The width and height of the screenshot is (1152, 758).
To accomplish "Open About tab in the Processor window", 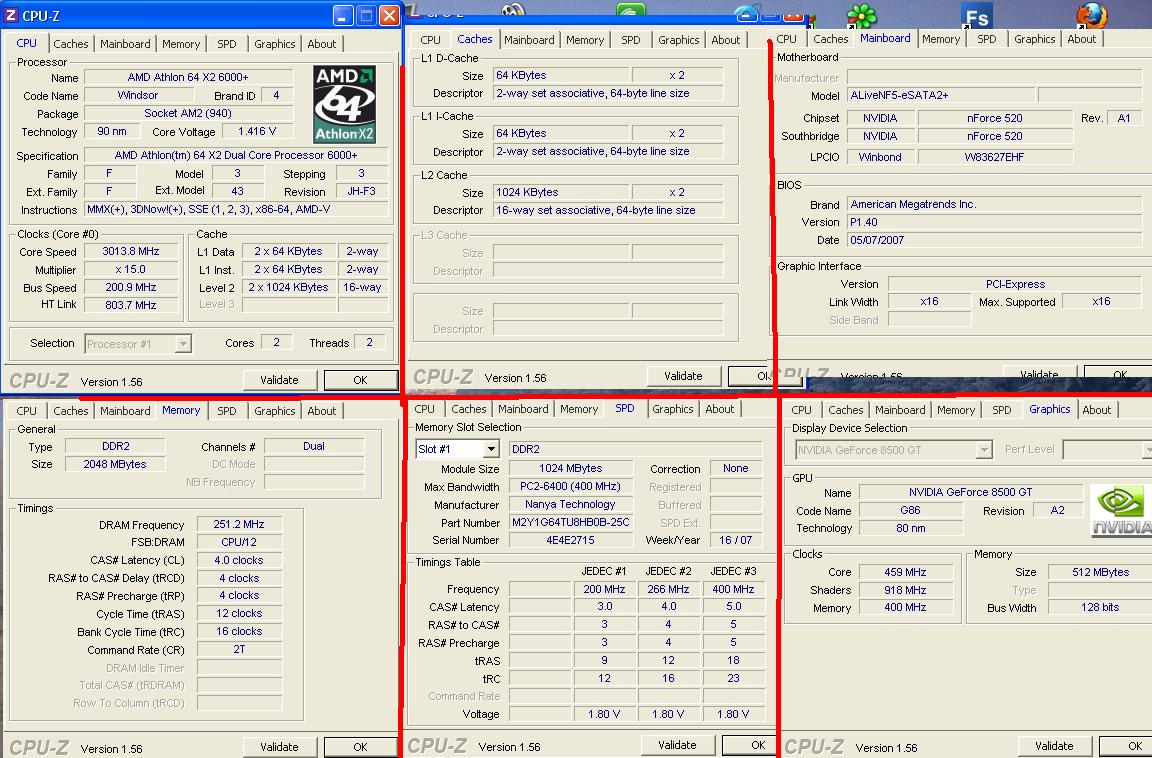I will point(322,44).
